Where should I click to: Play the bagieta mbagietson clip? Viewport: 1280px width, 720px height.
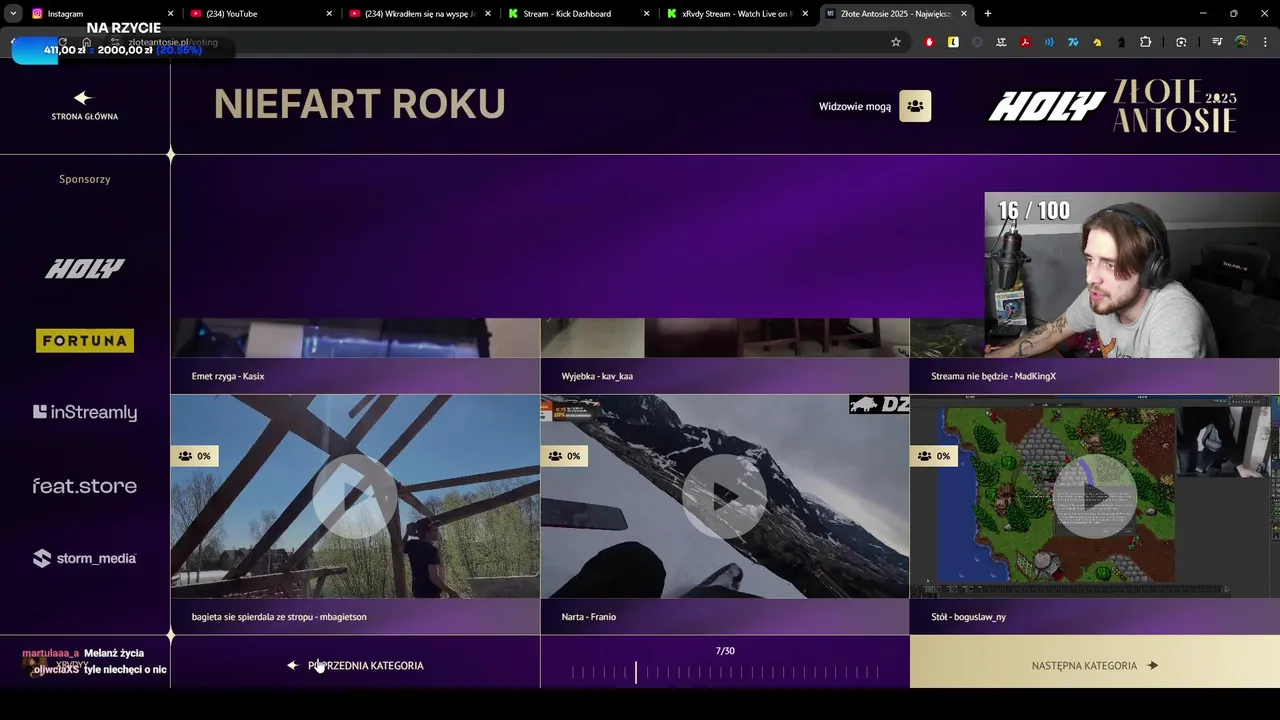[355, 496]
